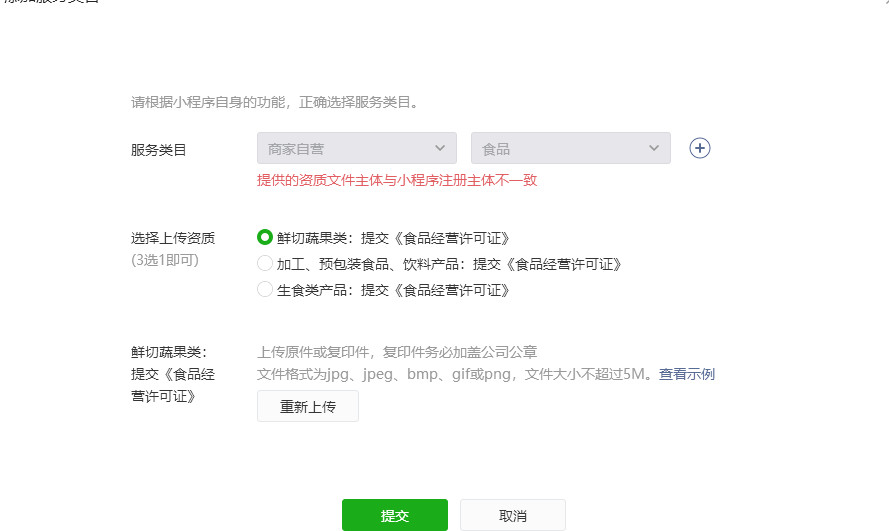Click the 服务类目 label

click(159, 150)
